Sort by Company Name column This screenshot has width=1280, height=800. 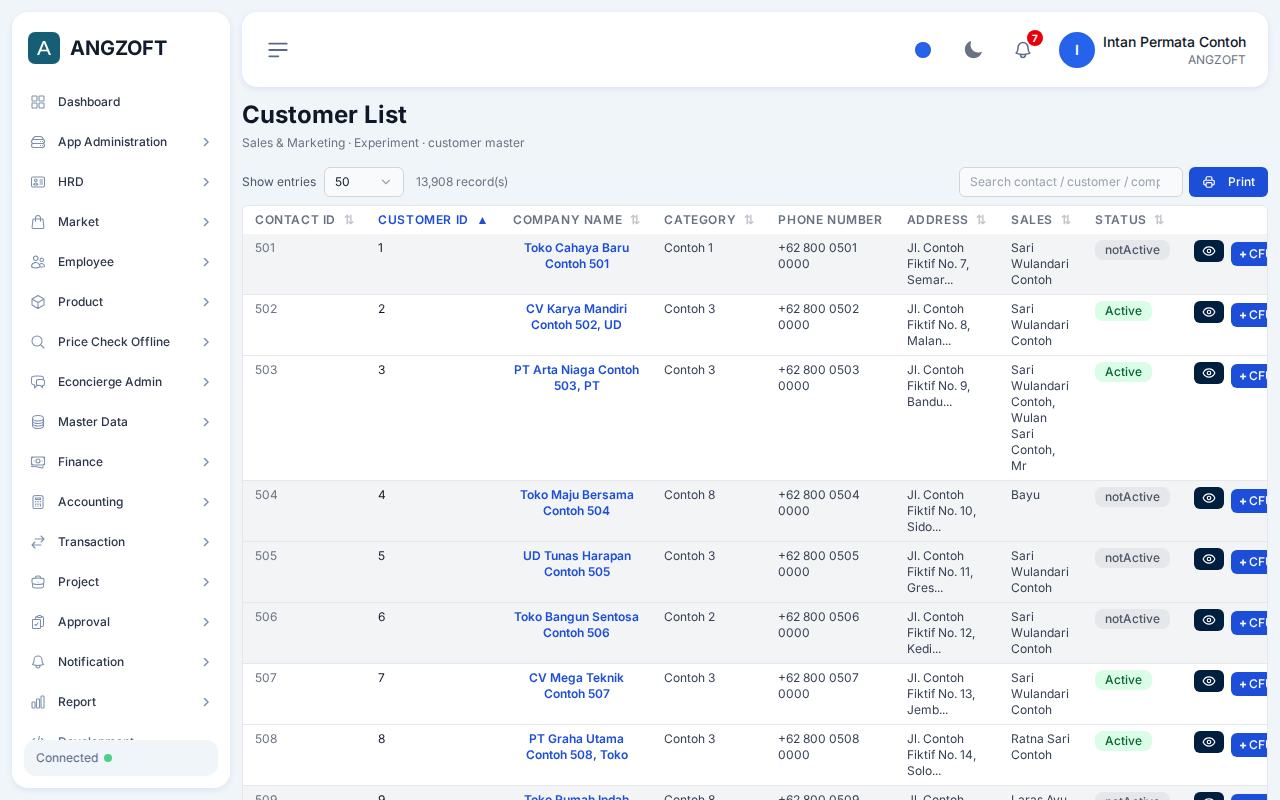pos(576,220)
